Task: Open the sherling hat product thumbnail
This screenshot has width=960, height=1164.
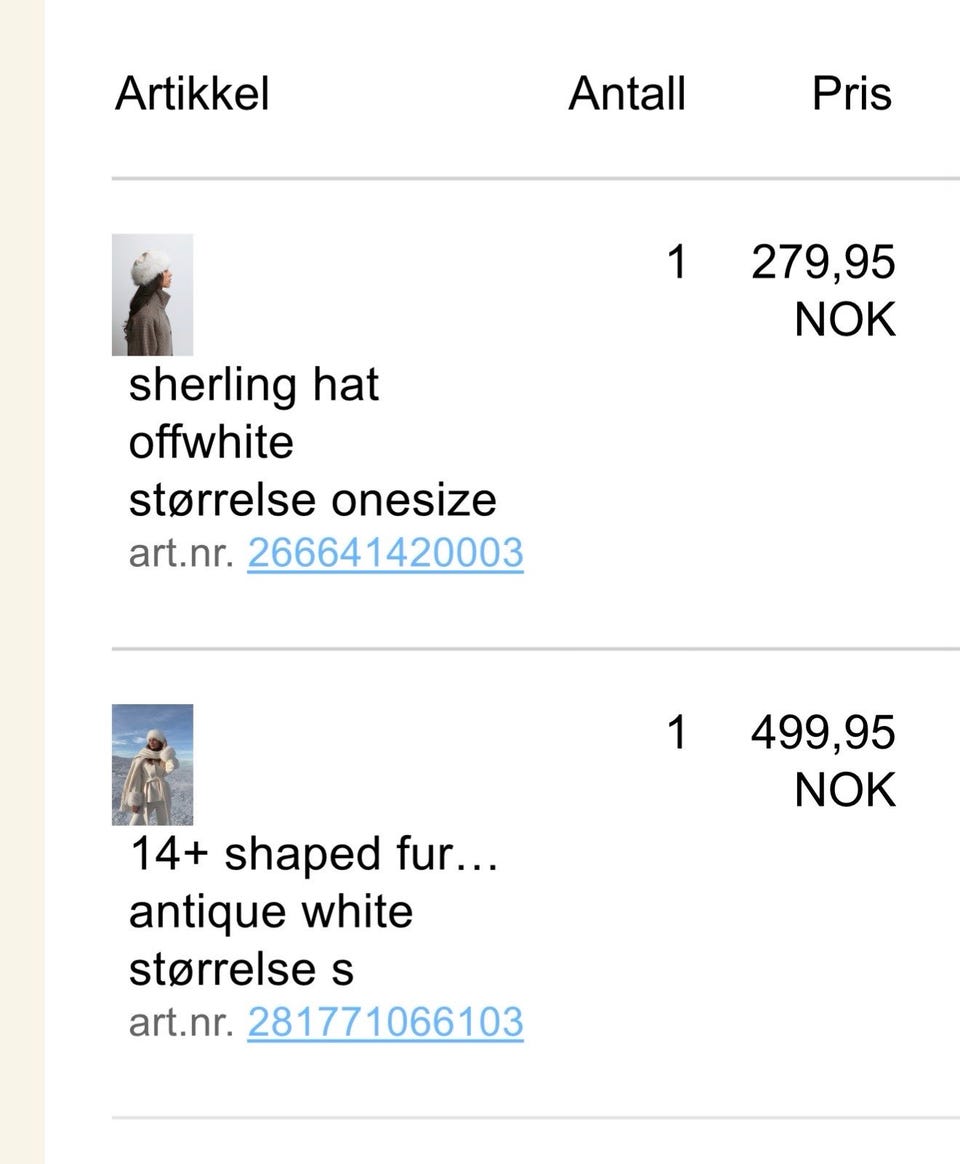Action: (x=152, y=295)
